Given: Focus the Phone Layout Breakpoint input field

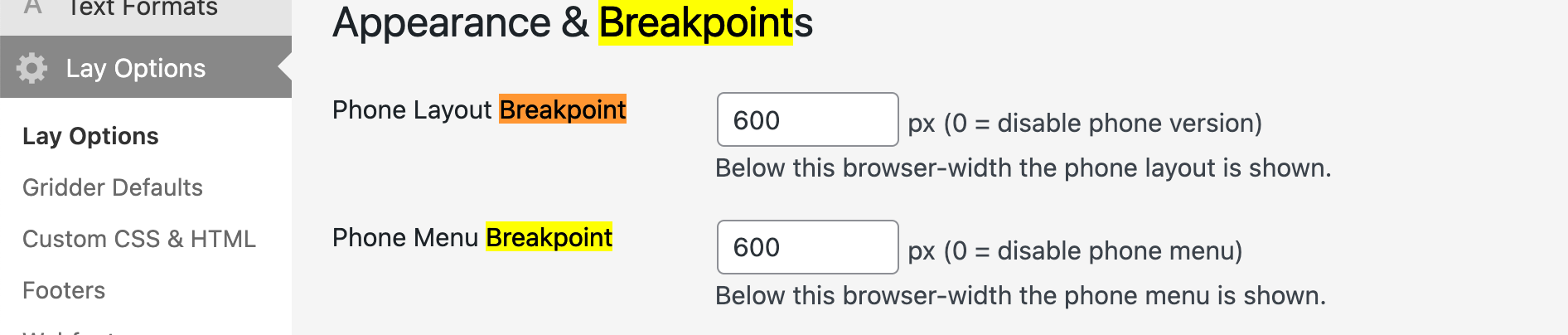Looking at the screenshot, I should [807, 120].
